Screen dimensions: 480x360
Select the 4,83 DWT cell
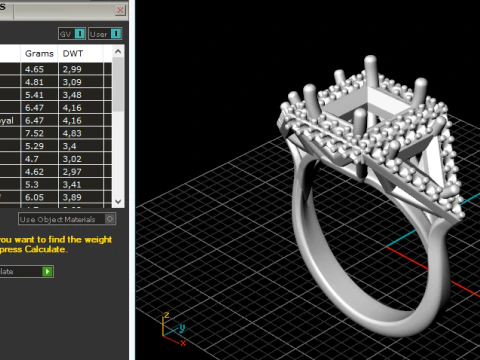point(81,133)
